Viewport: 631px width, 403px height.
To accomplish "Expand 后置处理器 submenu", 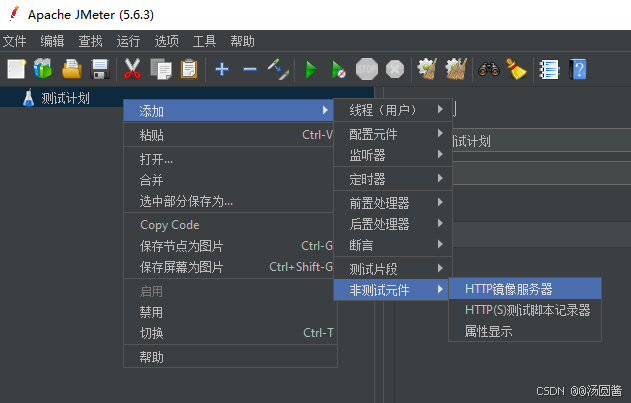I will pyautogui.click(x=393, y=224).
